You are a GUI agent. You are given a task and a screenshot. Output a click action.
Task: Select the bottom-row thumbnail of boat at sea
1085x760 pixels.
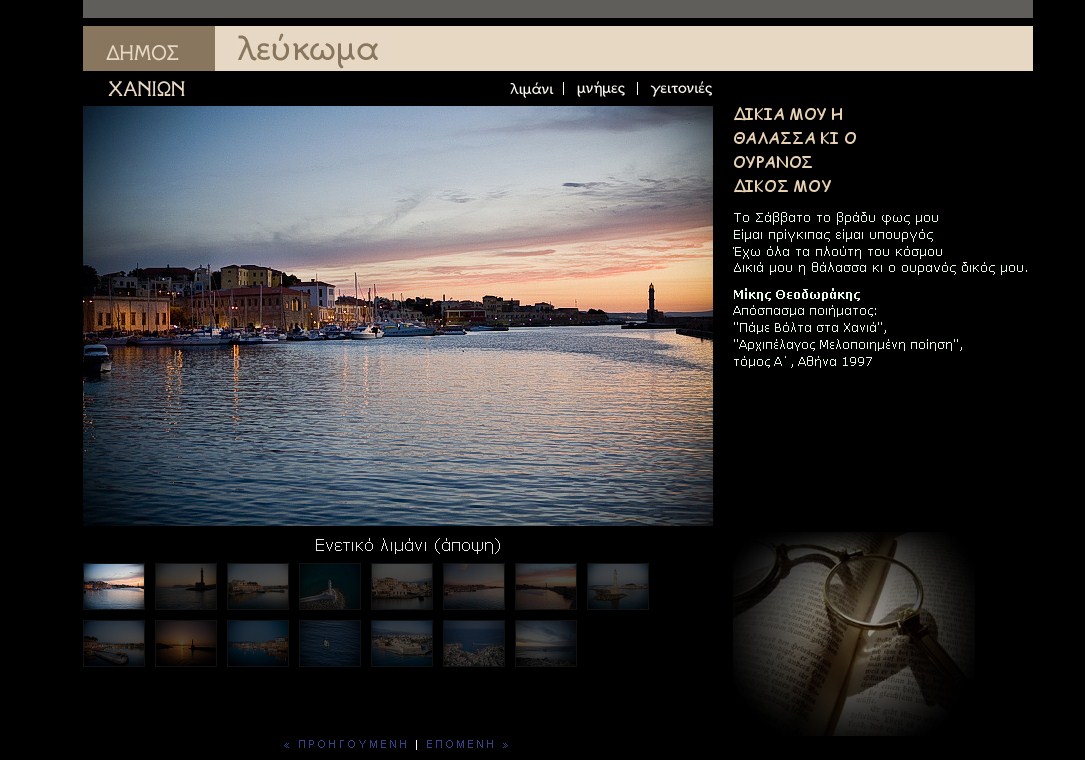click(x=330, y=643)
